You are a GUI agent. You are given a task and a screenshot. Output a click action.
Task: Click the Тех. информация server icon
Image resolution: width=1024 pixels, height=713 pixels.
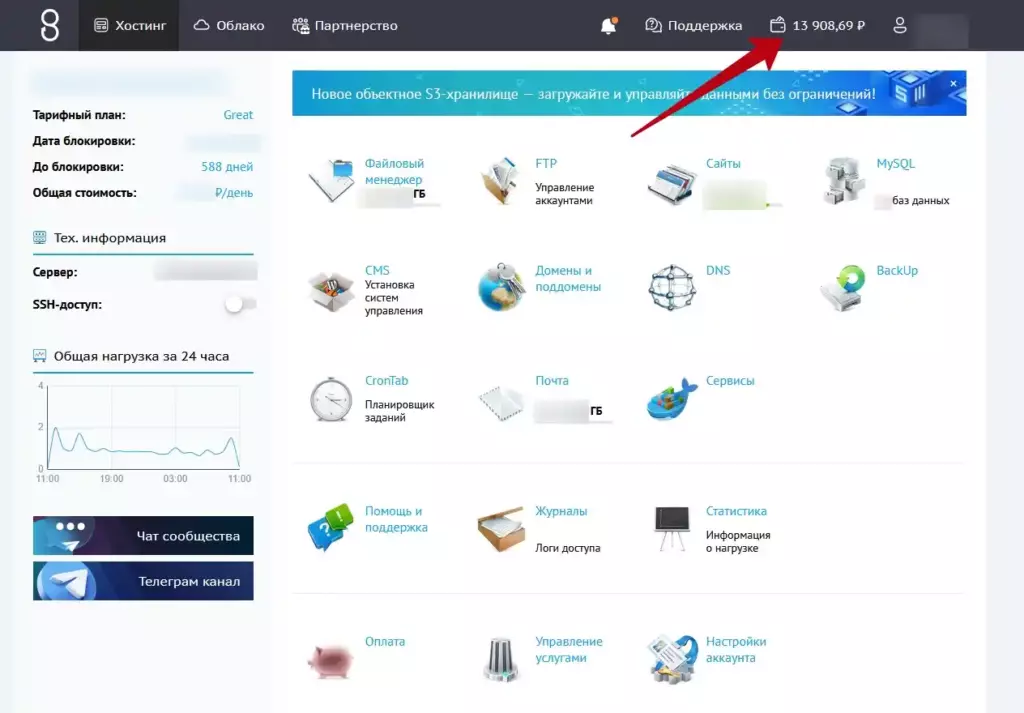pyautogui.click(x=39, y=237)
